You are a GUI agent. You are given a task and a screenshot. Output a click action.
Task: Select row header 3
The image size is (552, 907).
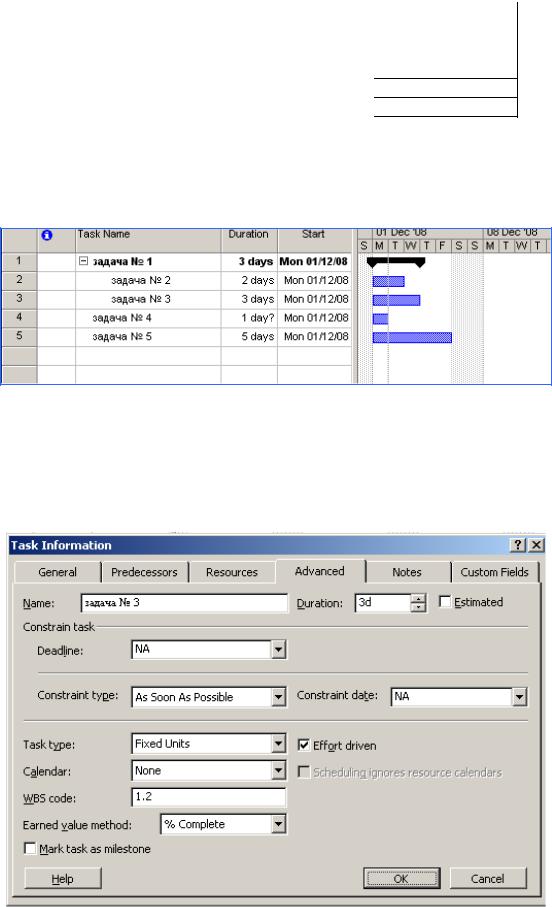pyautogui.click(x=19, y=299)
